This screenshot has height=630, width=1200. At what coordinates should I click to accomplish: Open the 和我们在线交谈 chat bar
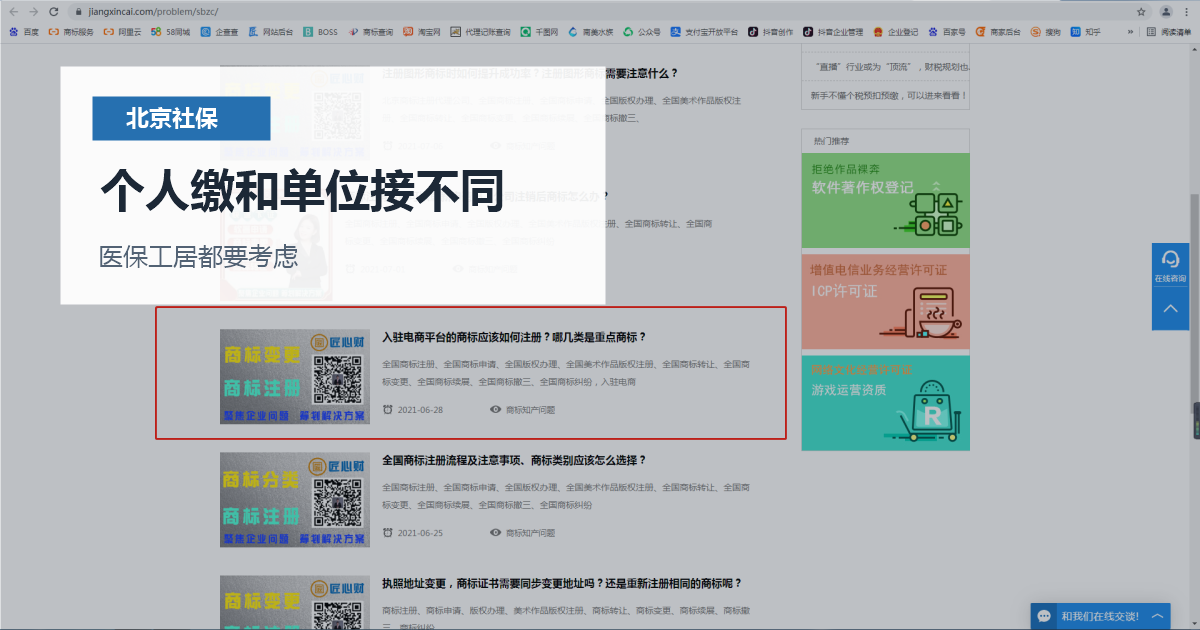pyautogui.click(x=1100, y=616)
